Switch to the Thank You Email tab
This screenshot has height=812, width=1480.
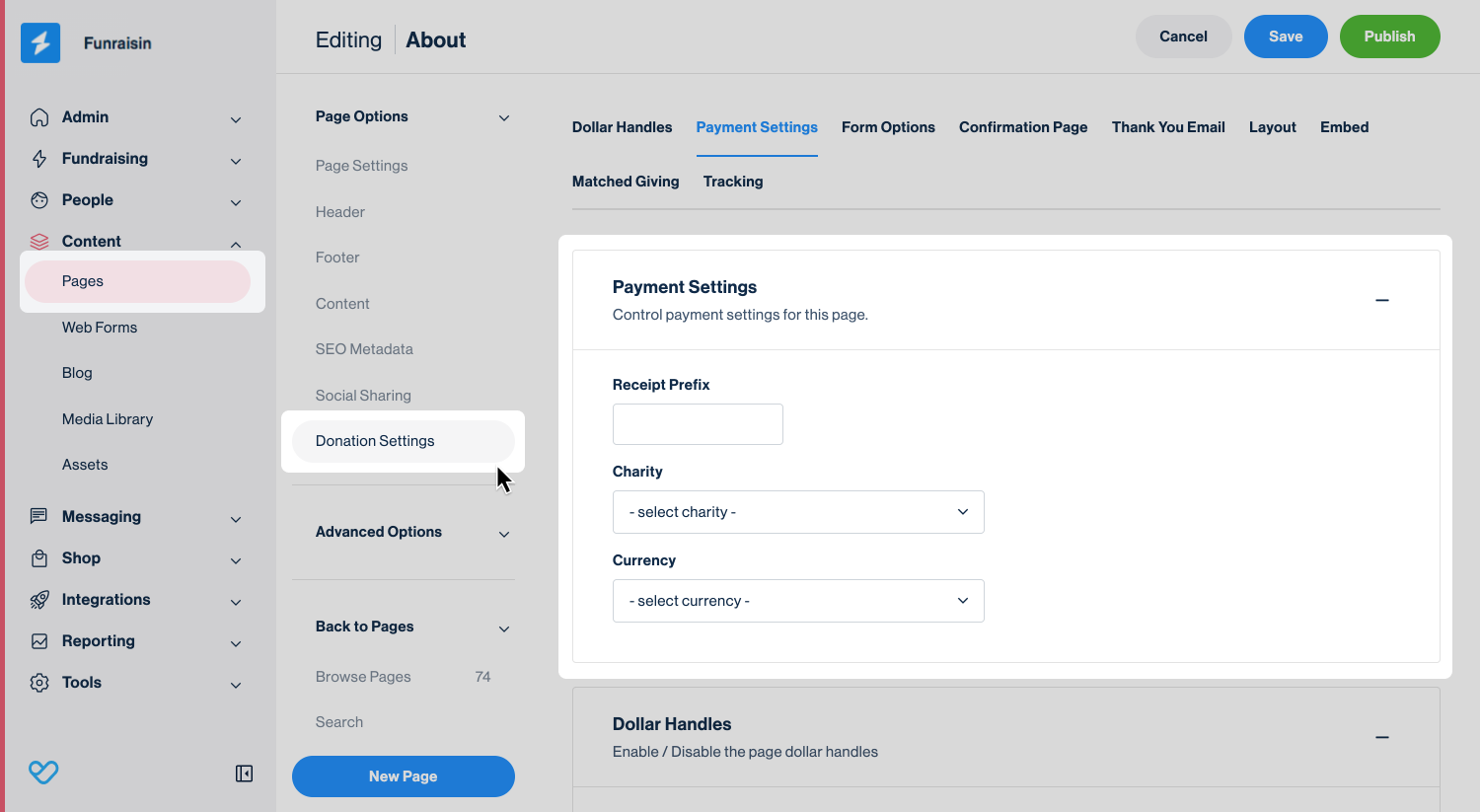(1168, 127)
